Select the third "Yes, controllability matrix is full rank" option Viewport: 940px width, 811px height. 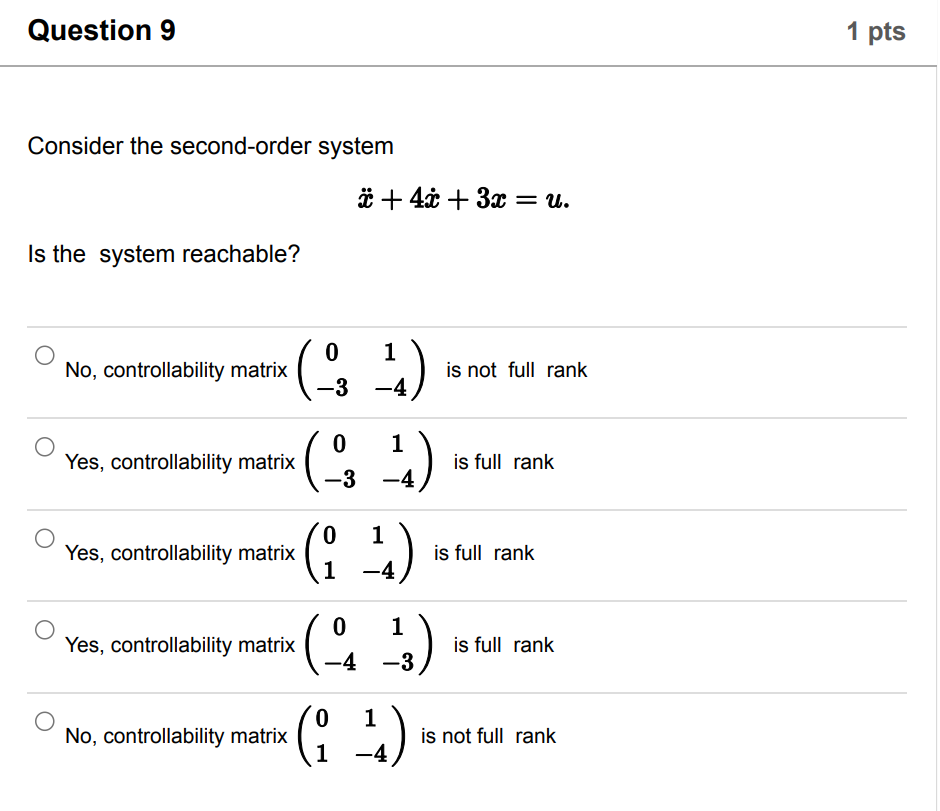(44, 537)
